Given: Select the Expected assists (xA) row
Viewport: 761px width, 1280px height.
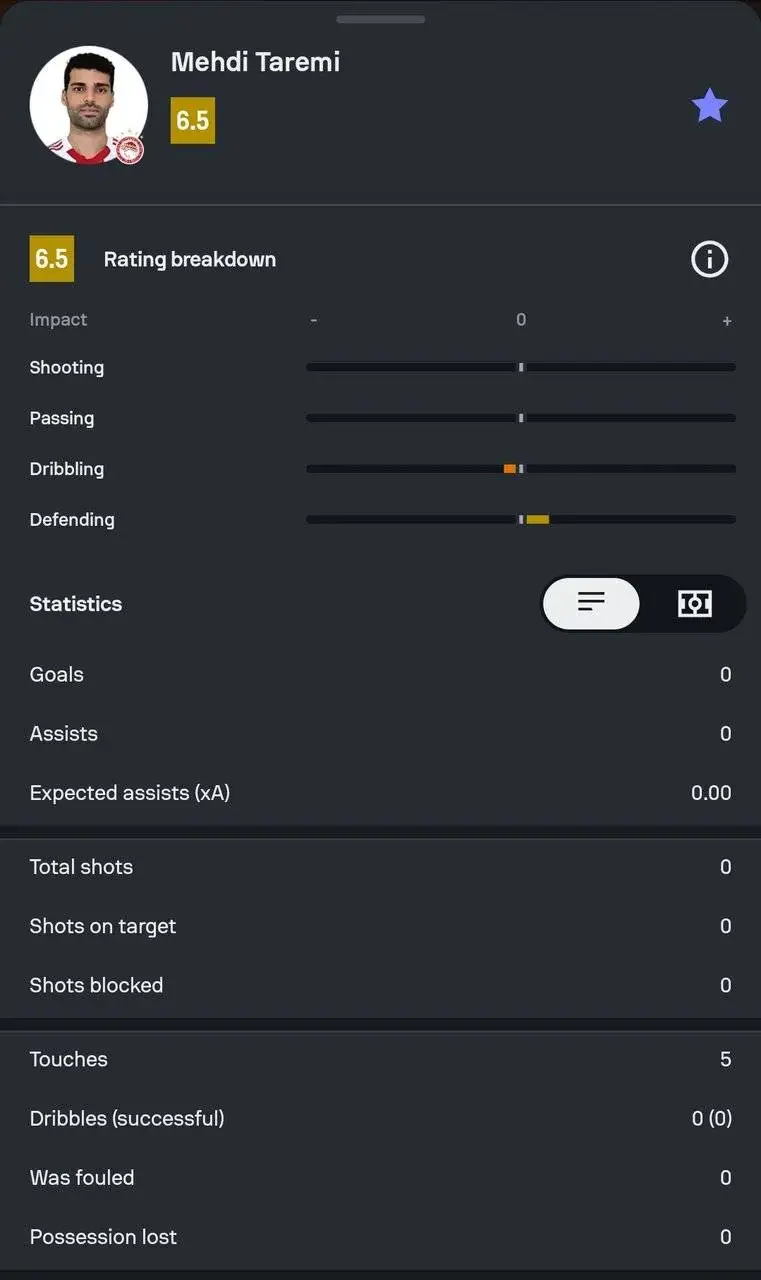Looking at the screenshot, I should tap(380, 793).
